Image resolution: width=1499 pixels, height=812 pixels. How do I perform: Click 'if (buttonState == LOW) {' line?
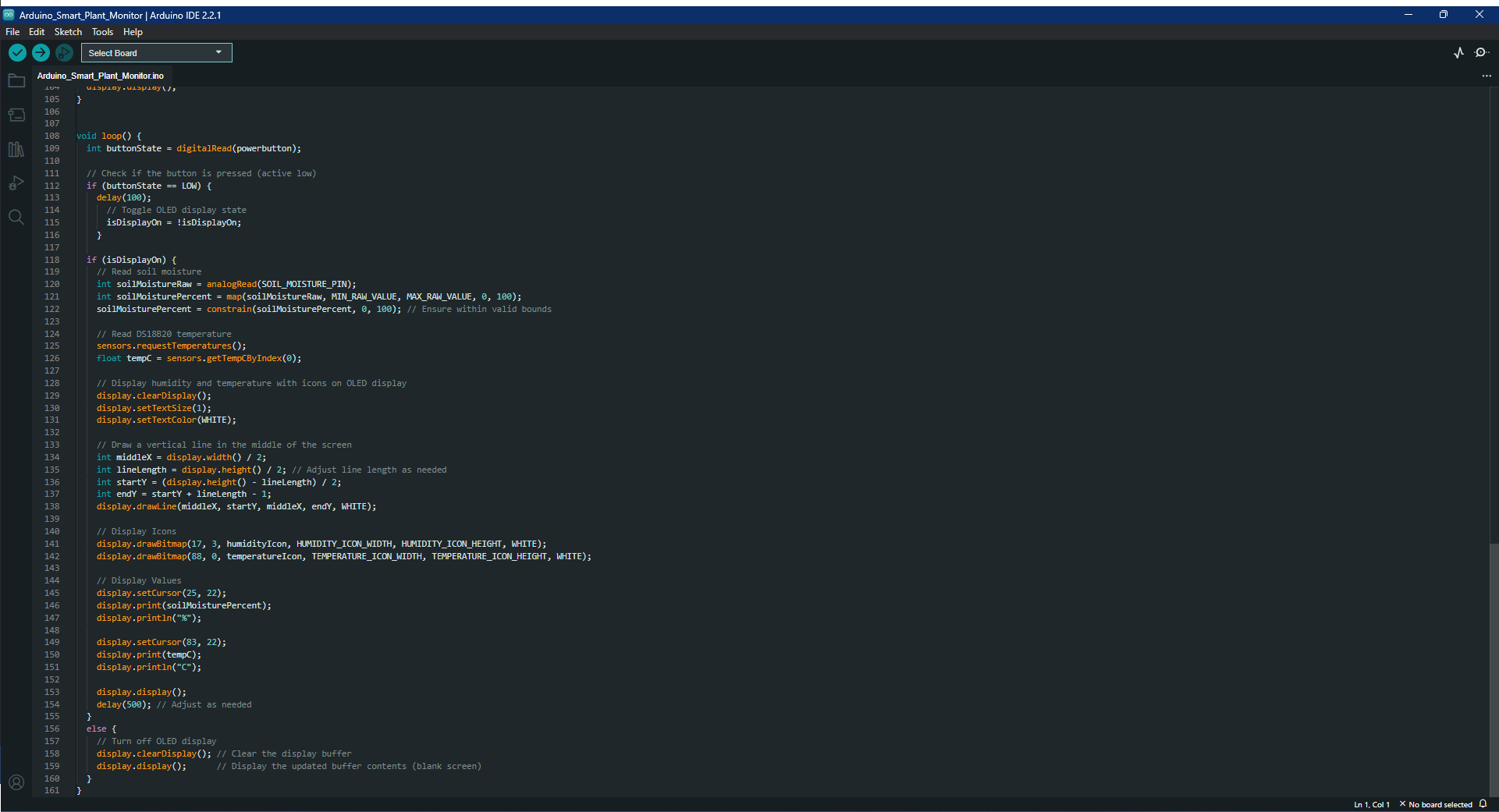click(x=149, y=186)
